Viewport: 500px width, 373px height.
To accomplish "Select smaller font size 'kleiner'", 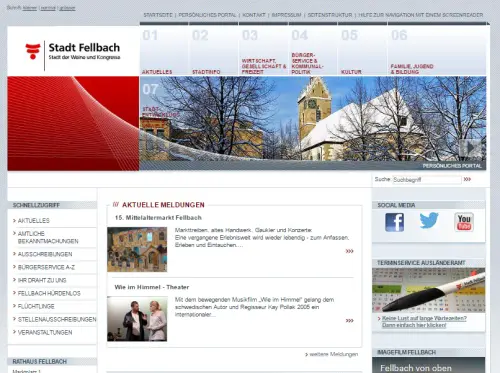I will coord(30,8).
